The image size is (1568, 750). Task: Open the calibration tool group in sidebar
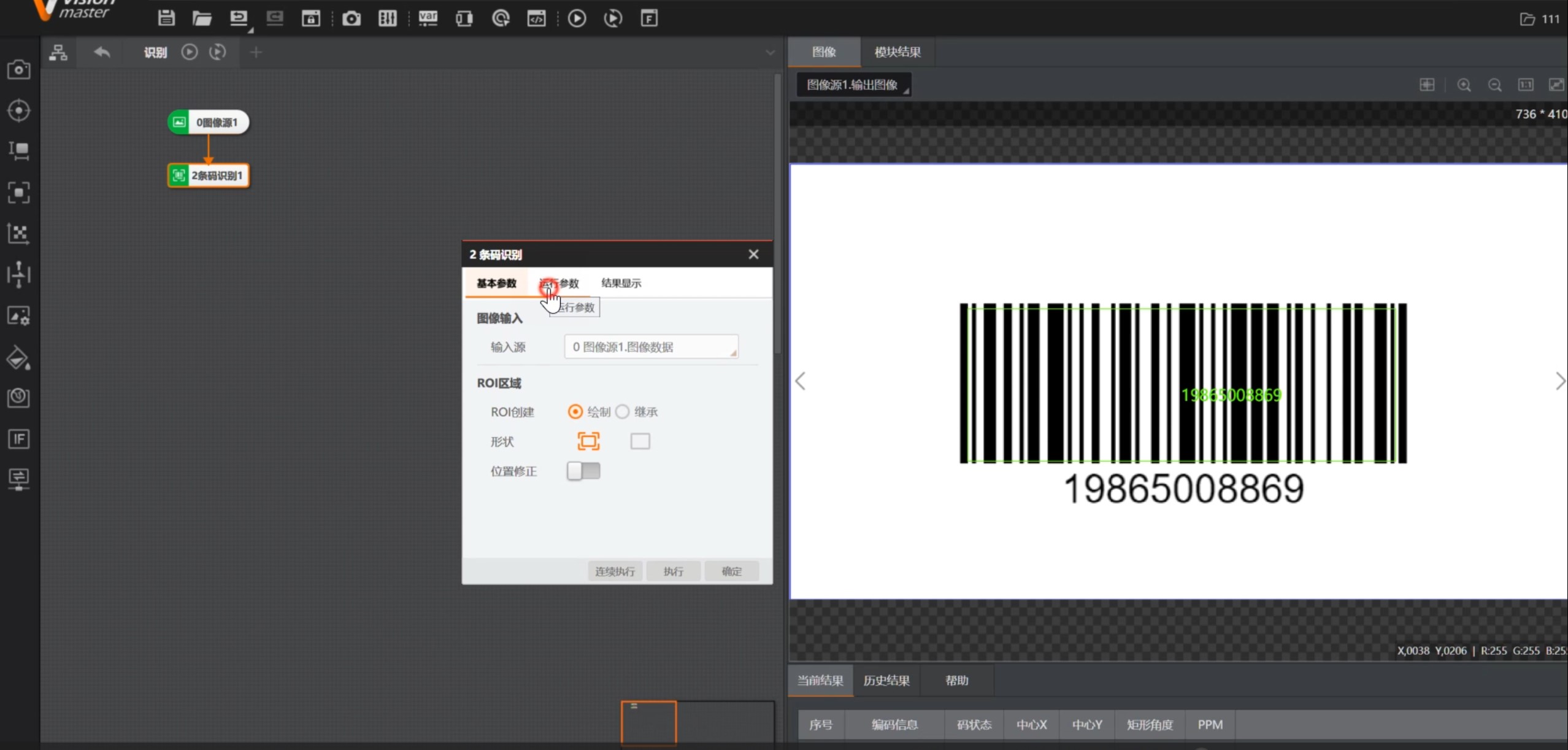click(19, 233)
